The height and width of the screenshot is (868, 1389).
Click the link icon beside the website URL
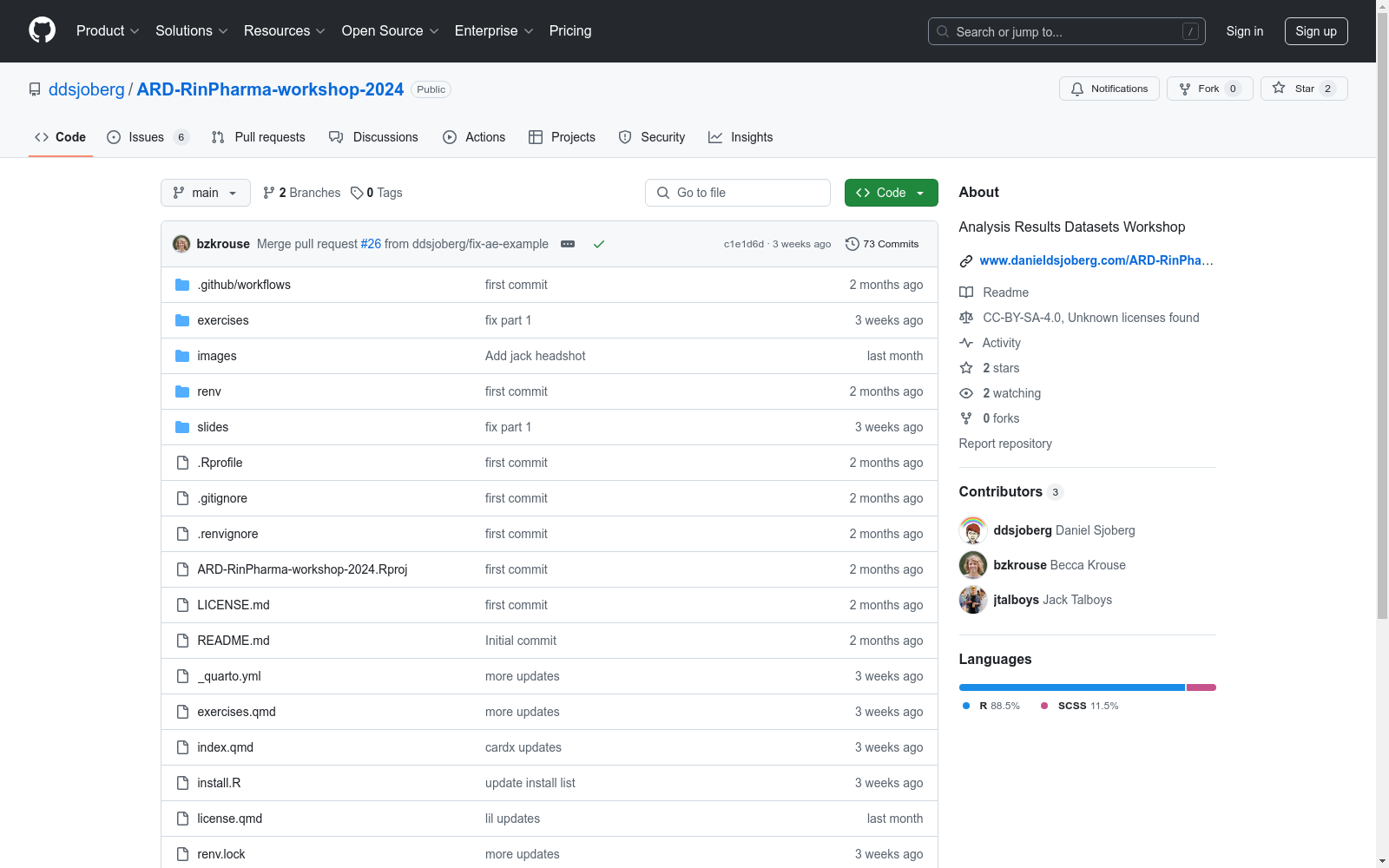click(x=966, y=260)
